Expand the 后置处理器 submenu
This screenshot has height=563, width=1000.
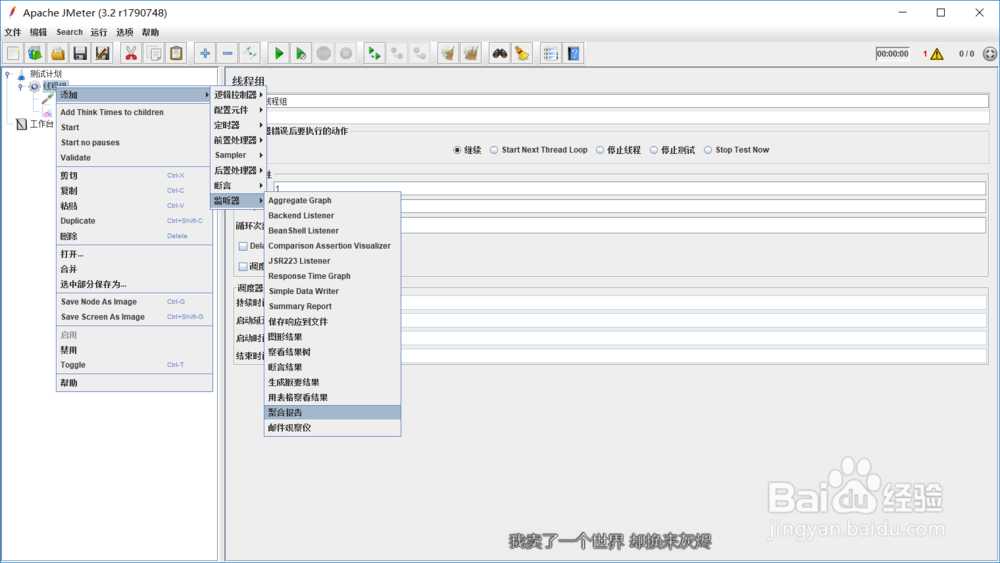(238, 170)
